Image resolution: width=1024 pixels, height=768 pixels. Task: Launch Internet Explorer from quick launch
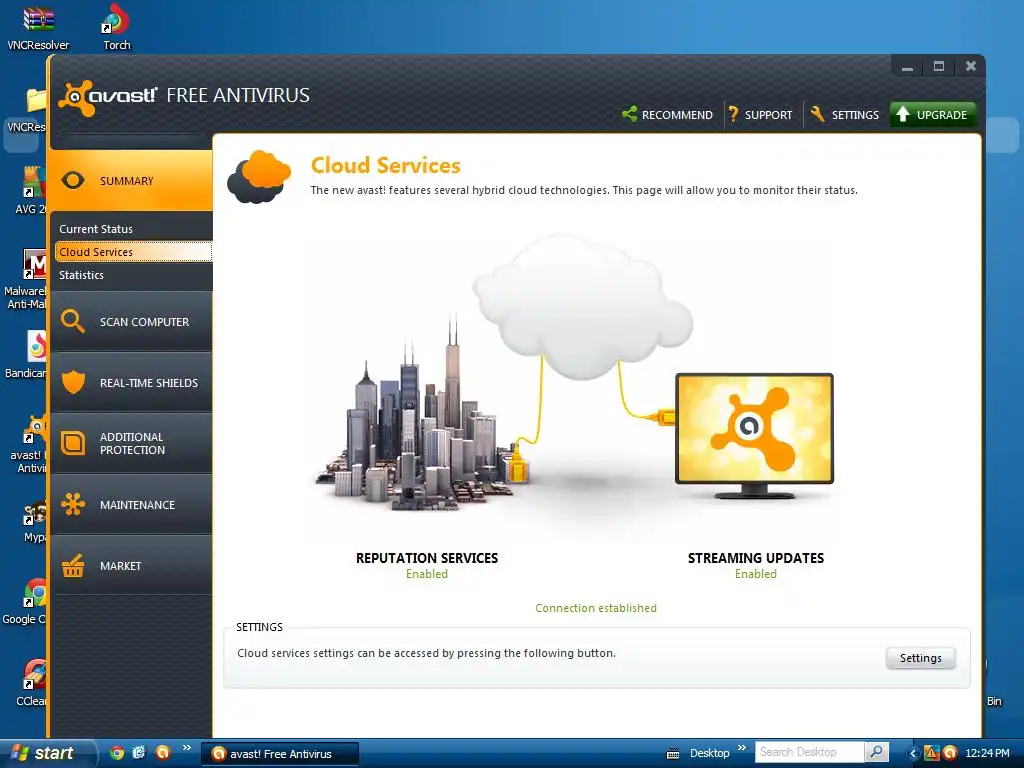tap(139, 753)
